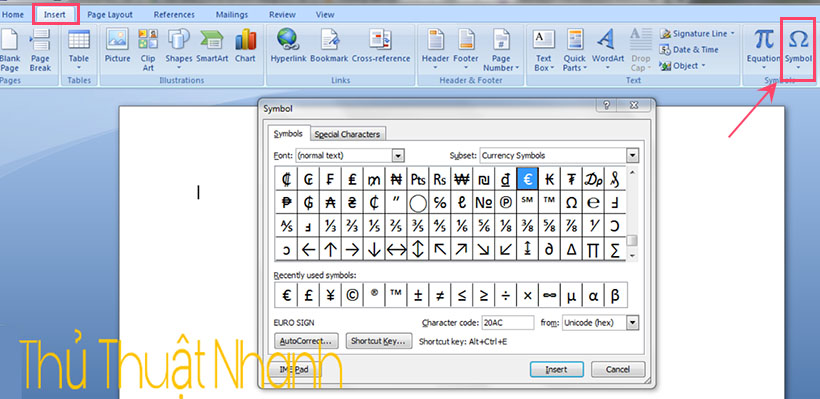Pick the micro µ recent symbol
The image size is (820, 399).
(572, 295)
